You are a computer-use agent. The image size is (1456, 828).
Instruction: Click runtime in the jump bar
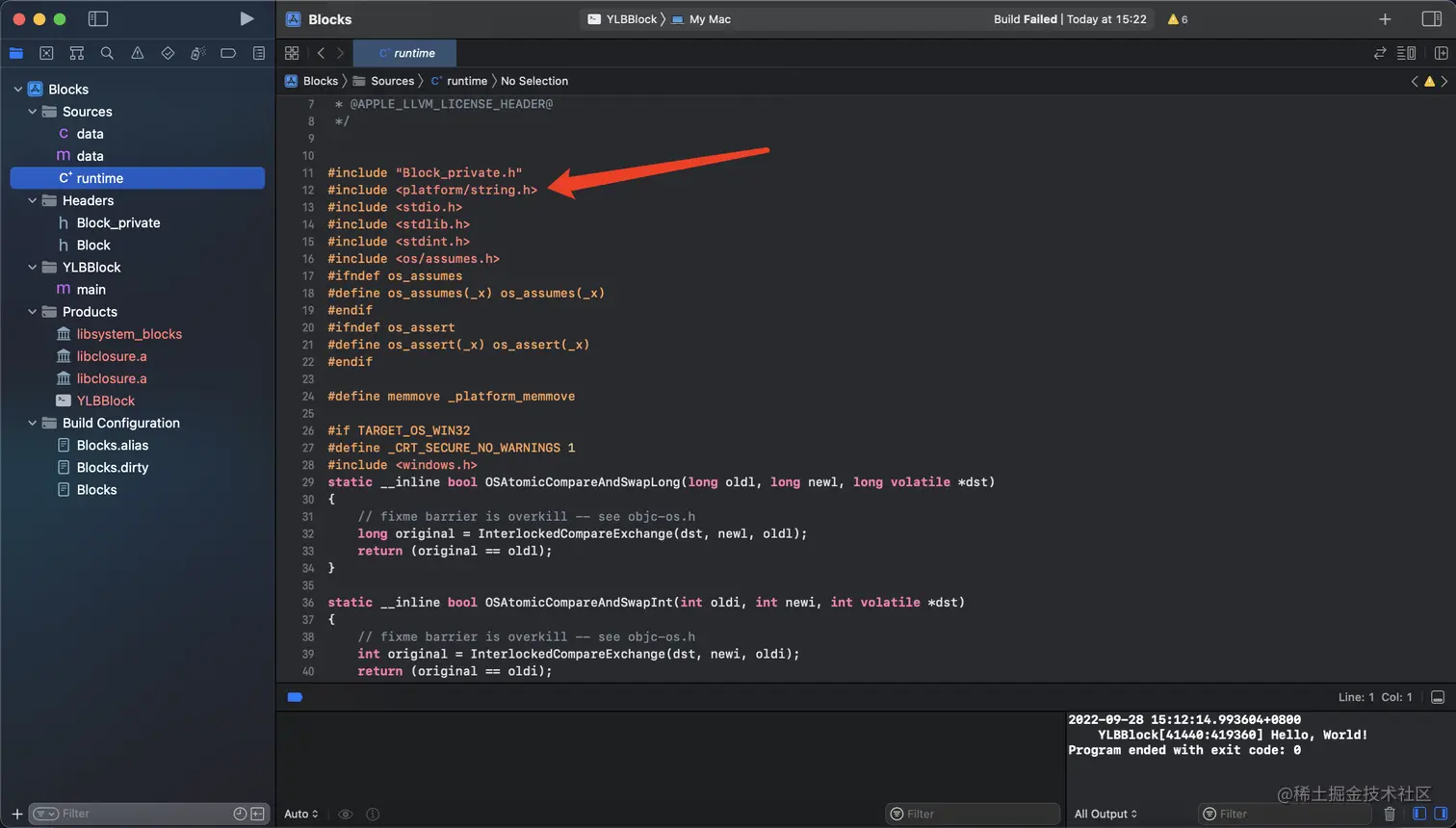(x=459, y=81)
